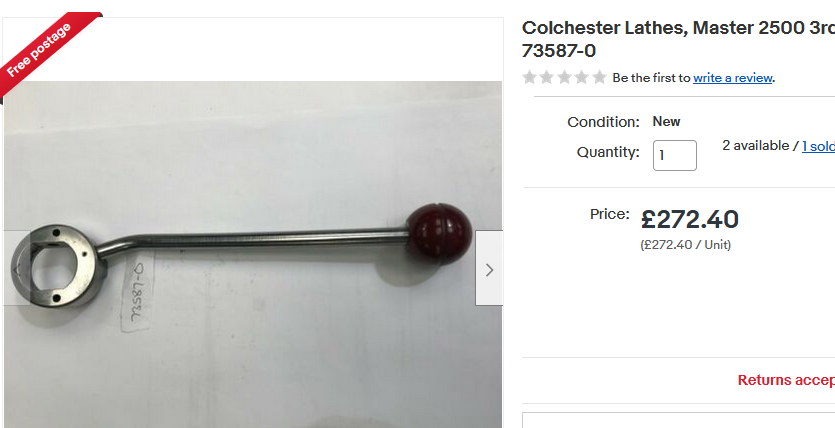The height and width of the screenshot is (428, 835).
Task: Click the £272.40 price amount
Action: coord(690,219)
